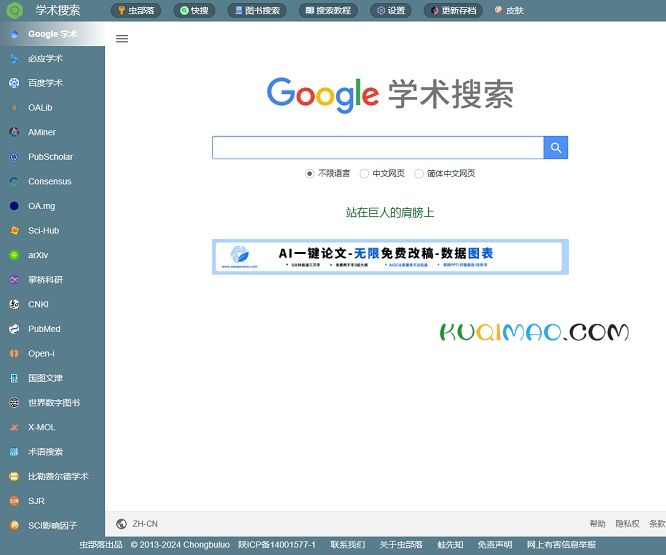Click the OA.mg dark blue circle icon
The height and width of the screenshot is (555, 666).
14,206
